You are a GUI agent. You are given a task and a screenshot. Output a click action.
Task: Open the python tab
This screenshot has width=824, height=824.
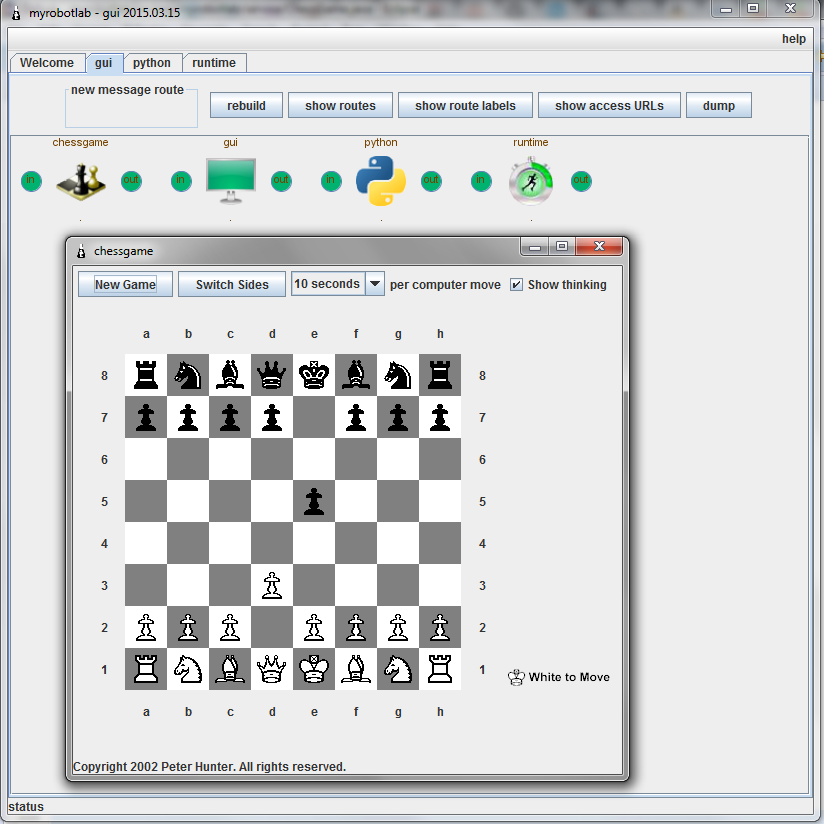[x=152, y=63]
